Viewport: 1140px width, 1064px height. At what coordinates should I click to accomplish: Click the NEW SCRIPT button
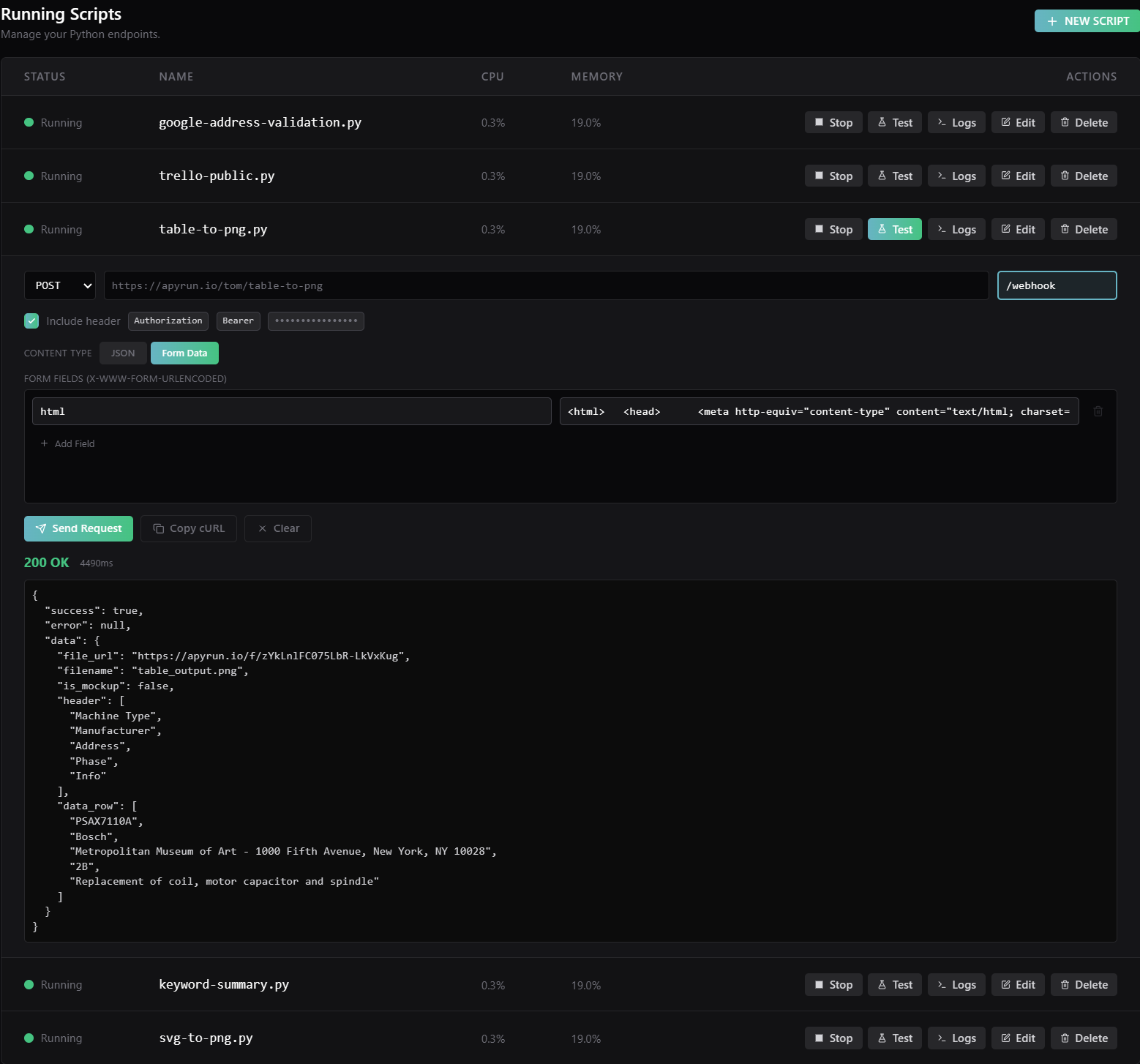tap(1087, 20)
